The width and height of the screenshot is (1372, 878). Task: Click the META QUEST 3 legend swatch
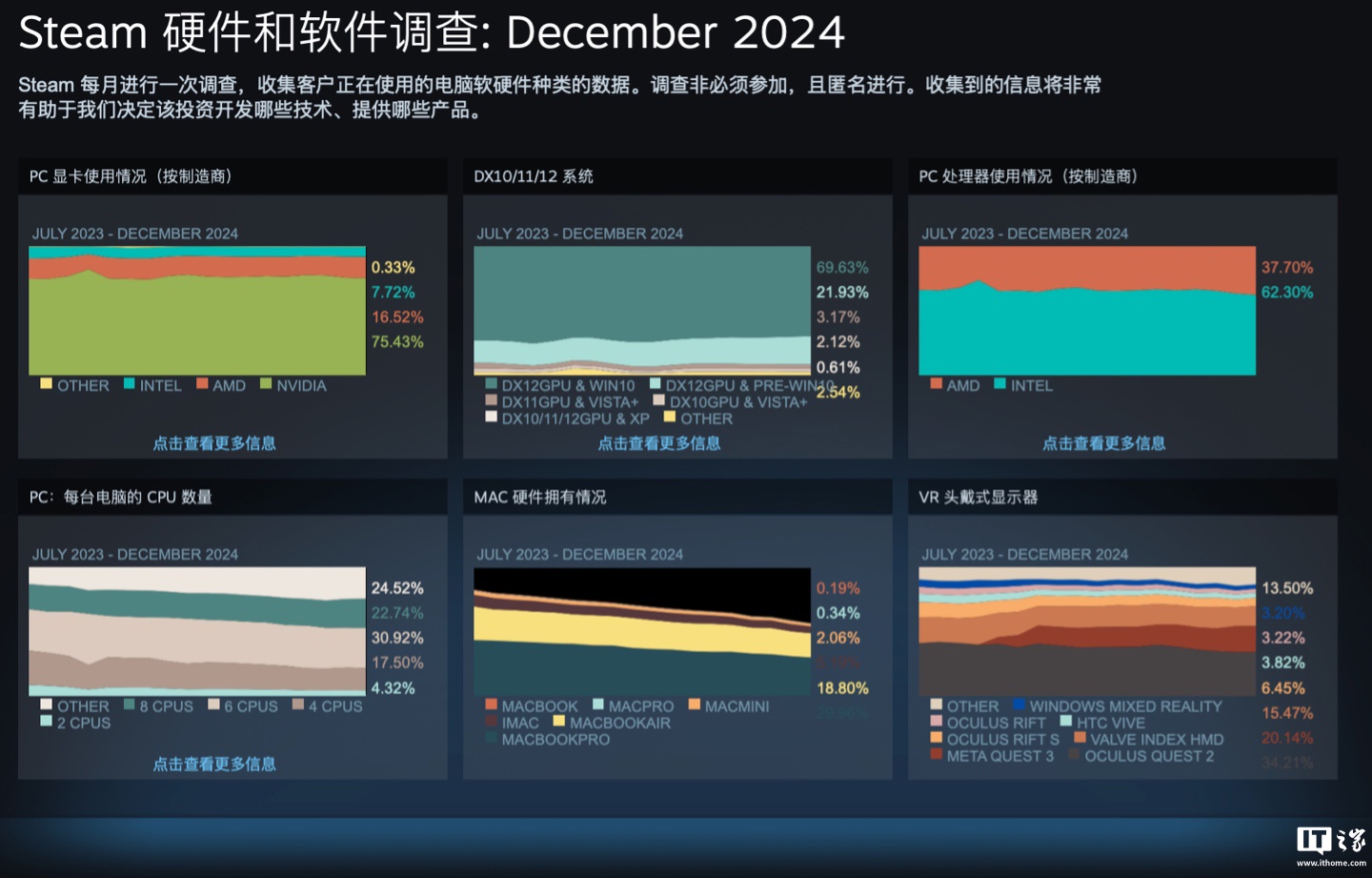[x=936, y=754]
